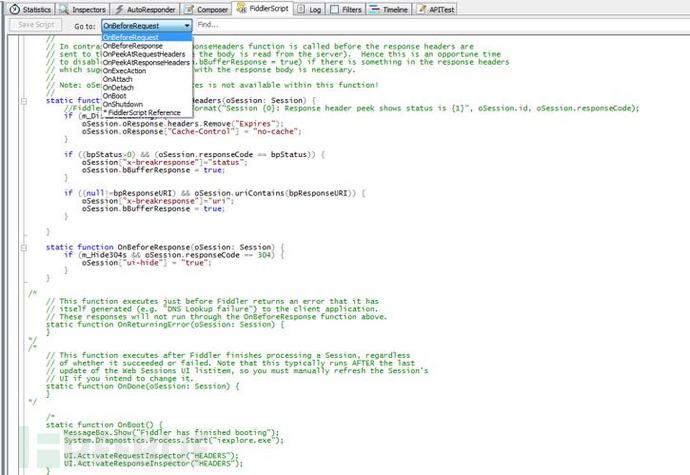Click the System.Diagnostics.Process.Start line
This screenshot has width=690, height=475.
coord(174,440)
